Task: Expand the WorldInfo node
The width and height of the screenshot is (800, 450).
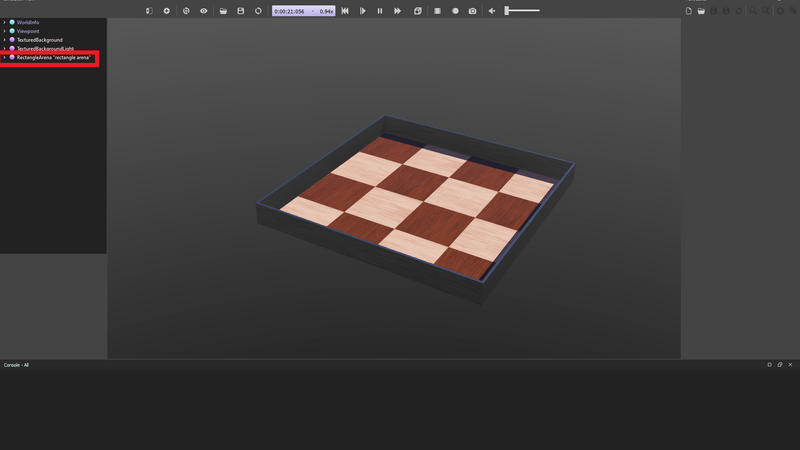Action: (x=5, y=22)
